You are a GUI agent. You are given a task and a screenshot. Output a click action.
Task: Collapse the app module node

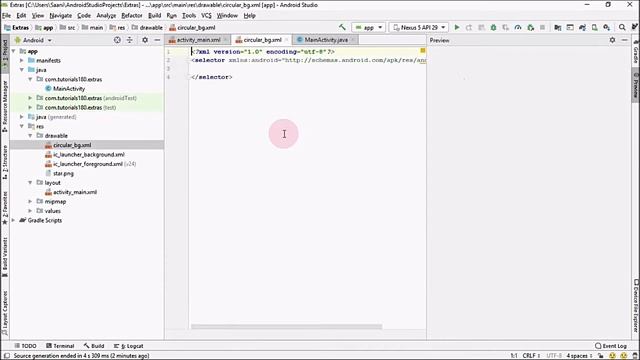[x=13, y=51]
